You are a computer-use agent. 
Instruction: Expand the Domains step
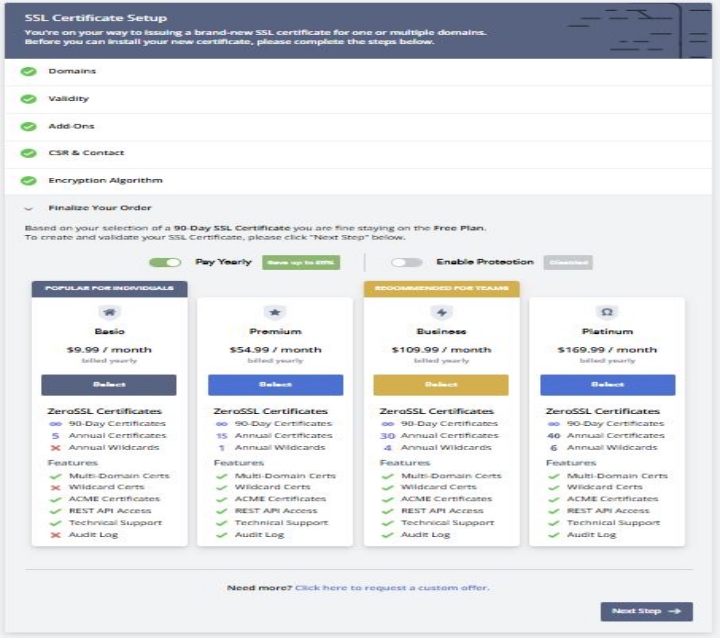pos(358,72)
